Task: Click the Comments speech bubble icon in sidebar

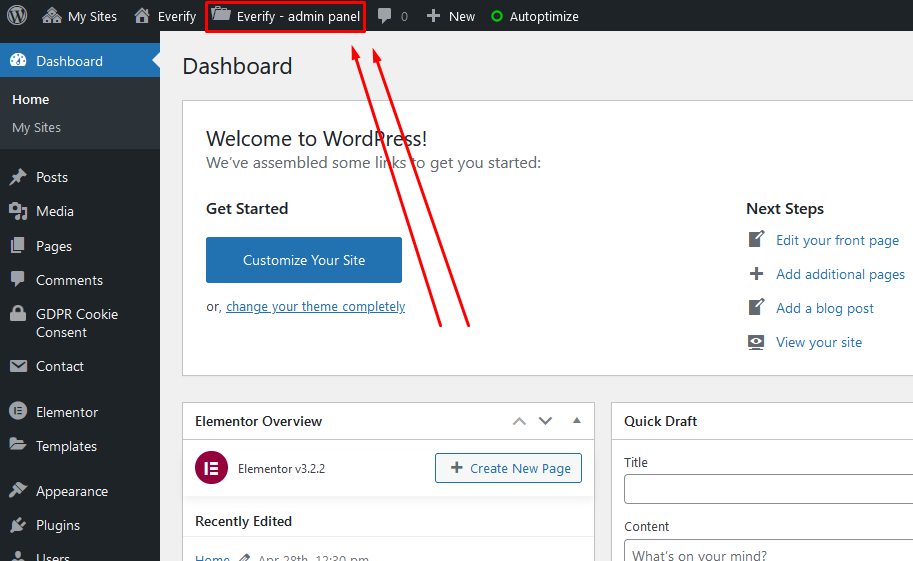Action: click(18, 279)
